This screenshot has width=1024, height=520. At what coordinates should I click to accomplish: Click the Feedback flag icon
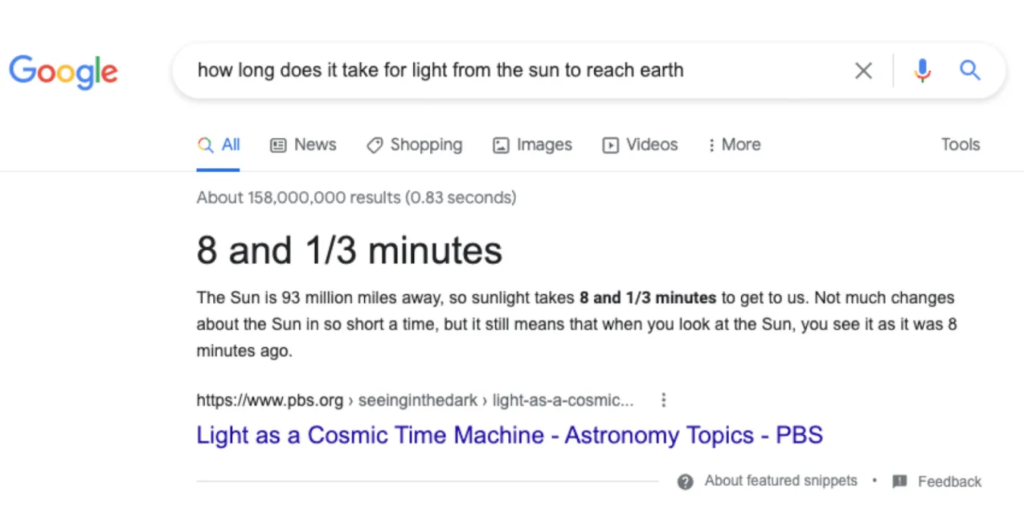click(899, 481)
